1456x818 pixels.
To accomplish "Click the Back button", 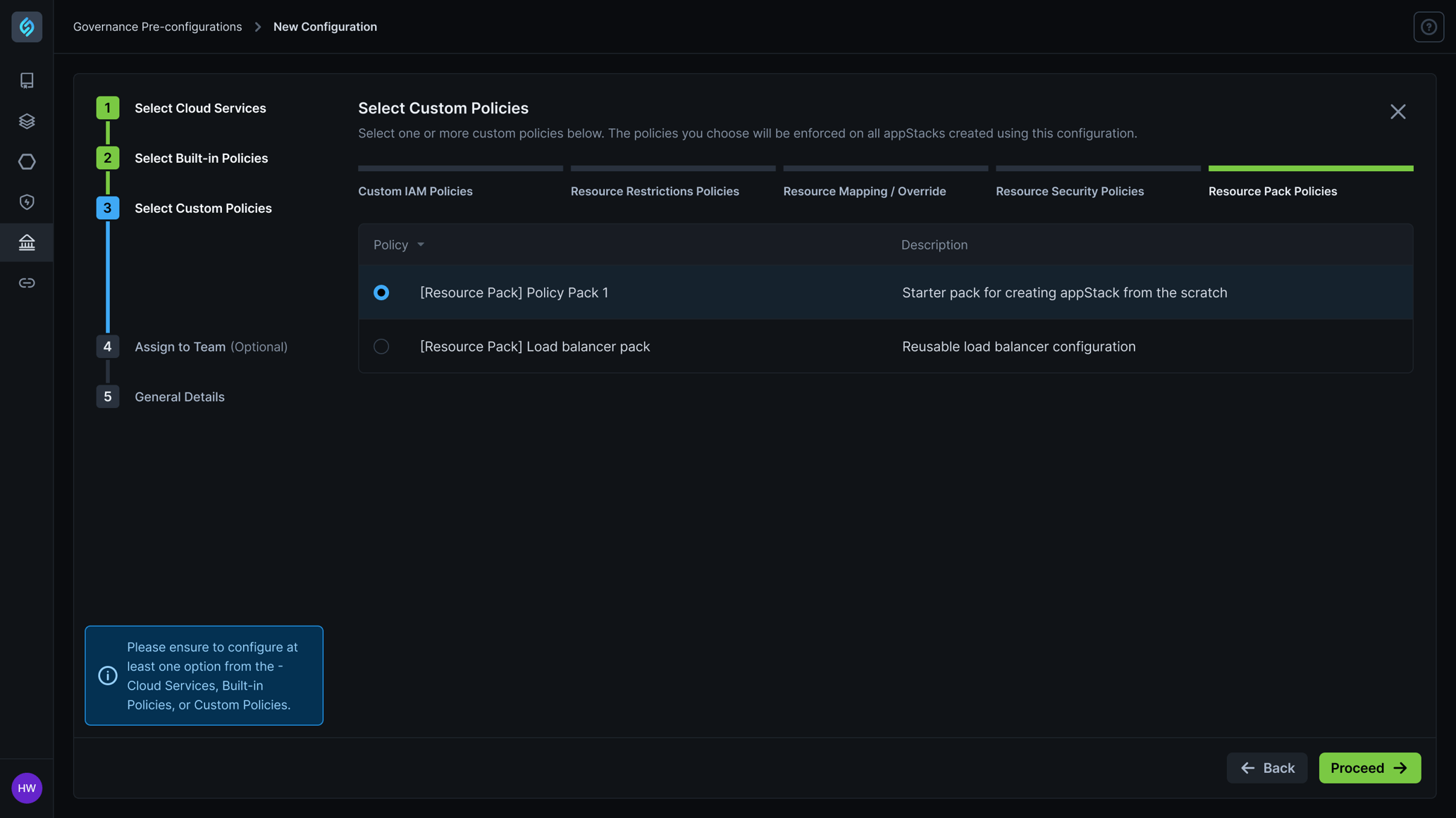I will pos(1266,768).
